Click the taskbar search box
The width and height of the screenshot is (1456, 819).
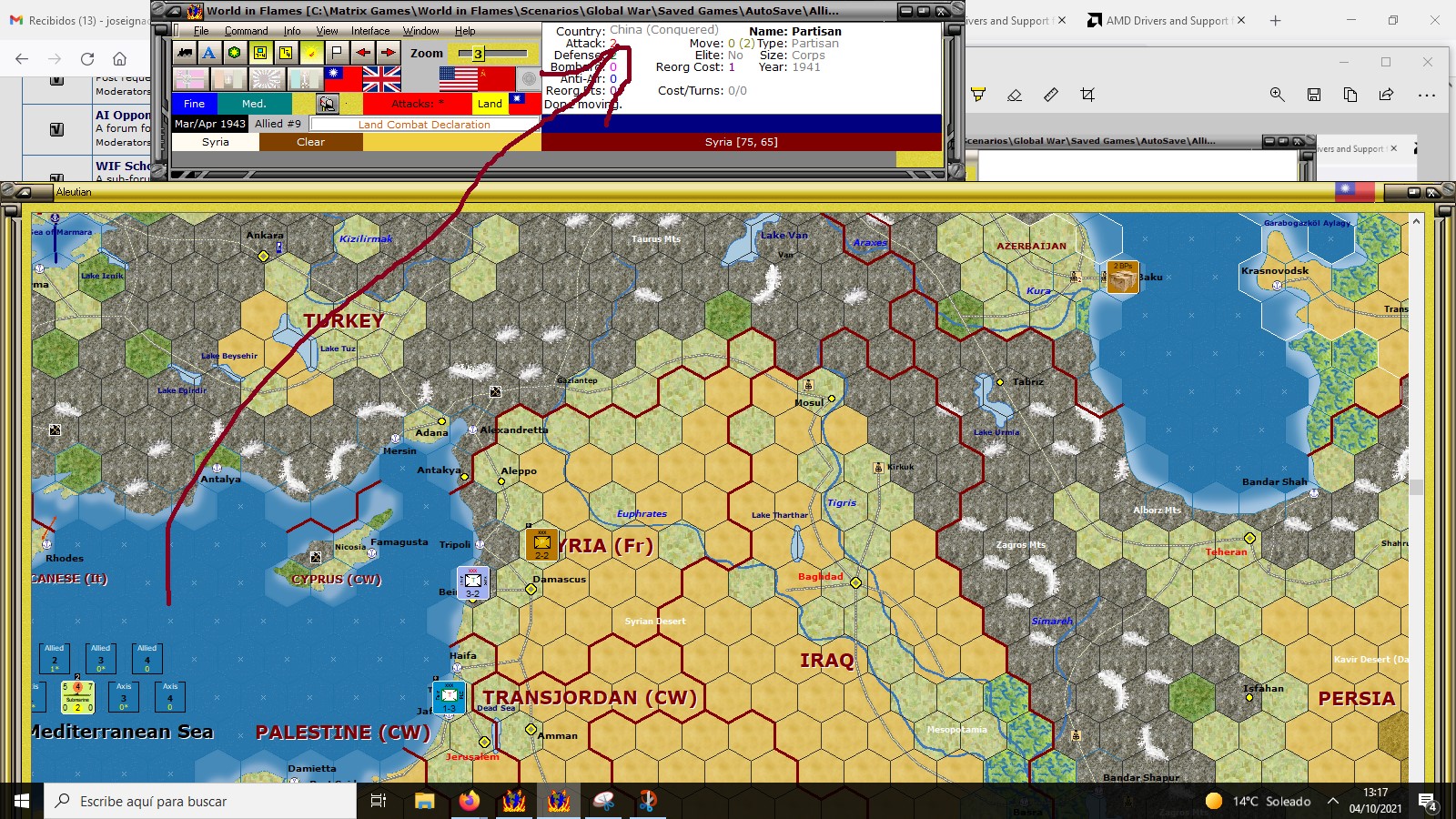click(200, 801)
